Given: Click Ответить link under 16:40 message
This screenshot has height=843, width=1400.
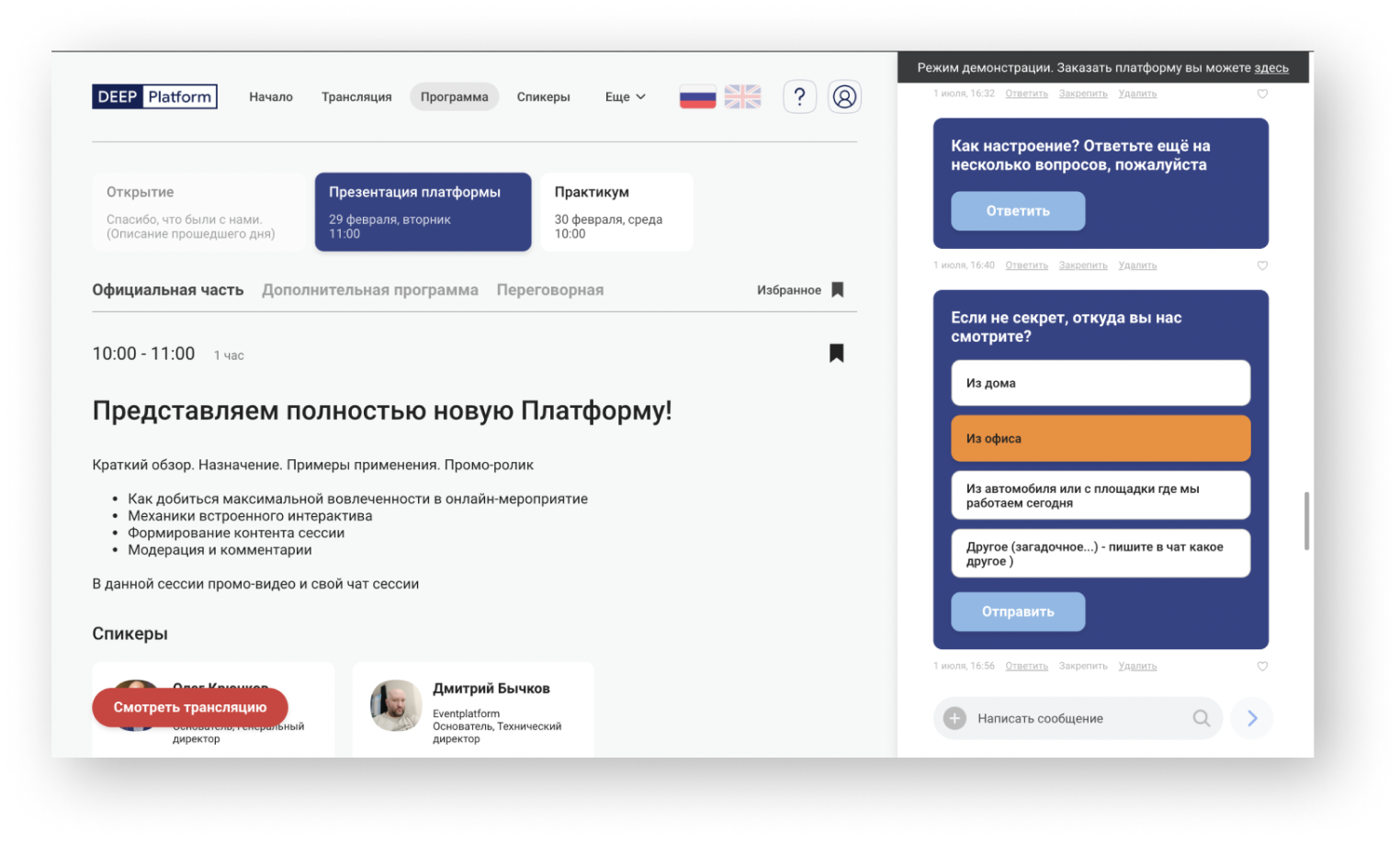Looking at the screenshot, I should pos(1026,265).
